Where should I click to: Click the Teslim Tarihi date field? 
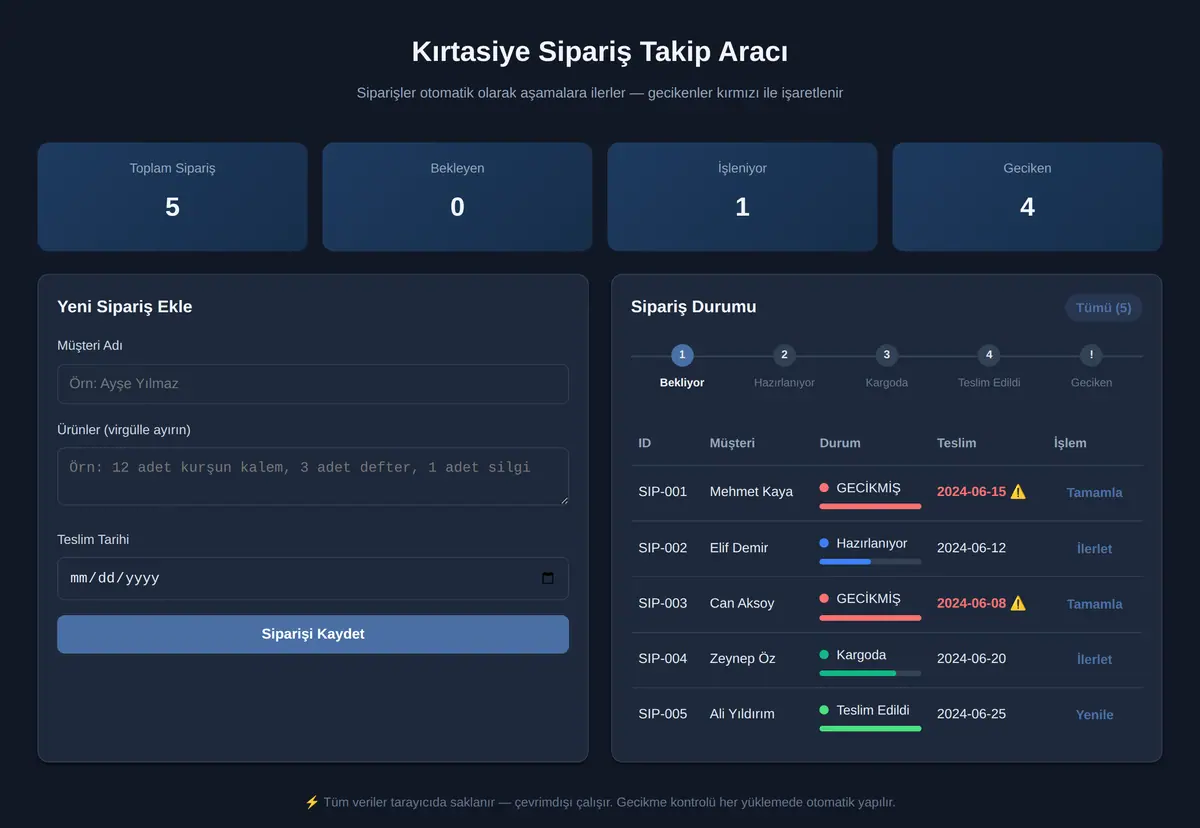(x=313, y=578)
